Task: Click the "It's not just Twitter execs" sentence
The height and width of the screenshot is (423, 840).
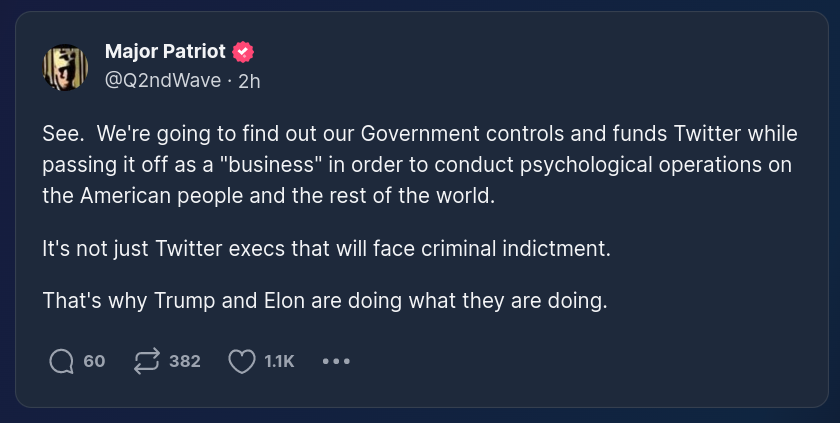Action: coord(326,248)
